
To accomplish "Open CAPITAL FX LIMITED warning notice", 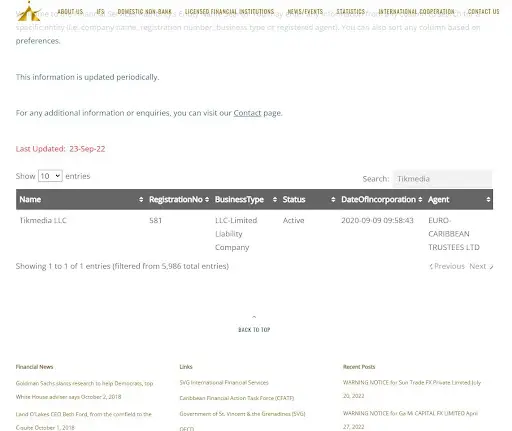I will (410, 420).
